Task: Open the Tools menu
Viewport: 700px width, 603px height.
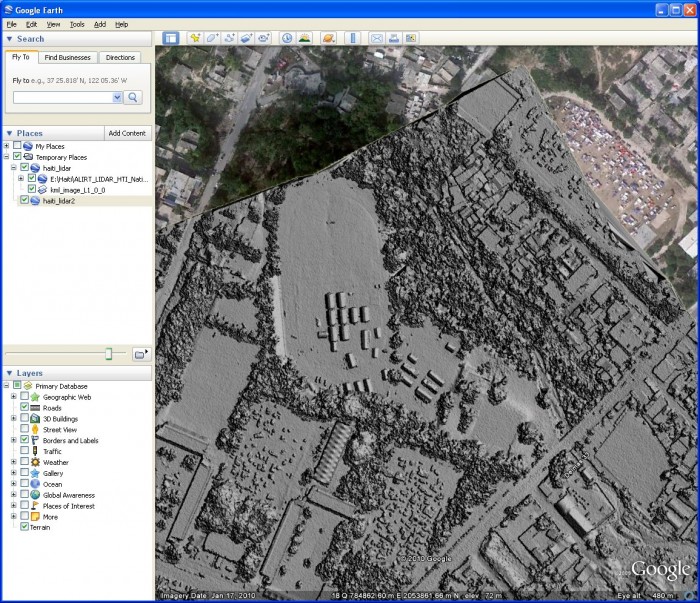Action: click(77, 25)
